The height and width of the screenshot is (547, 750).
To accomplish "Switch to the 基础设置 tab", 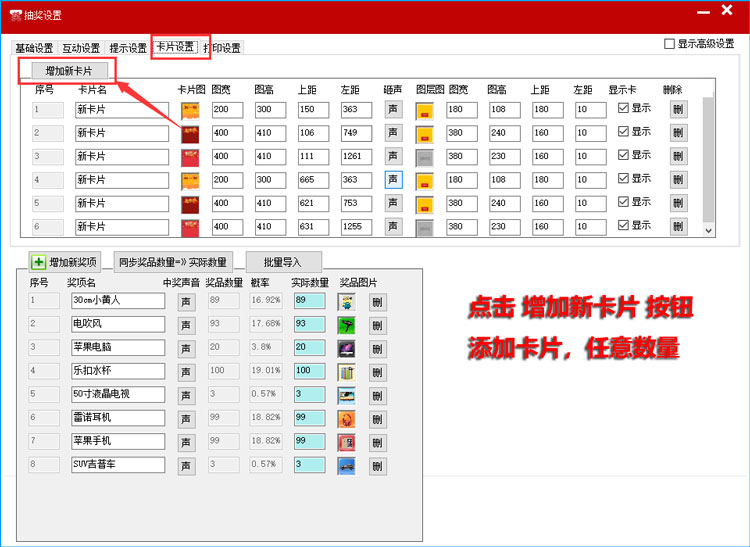I will tap(33, 48).
